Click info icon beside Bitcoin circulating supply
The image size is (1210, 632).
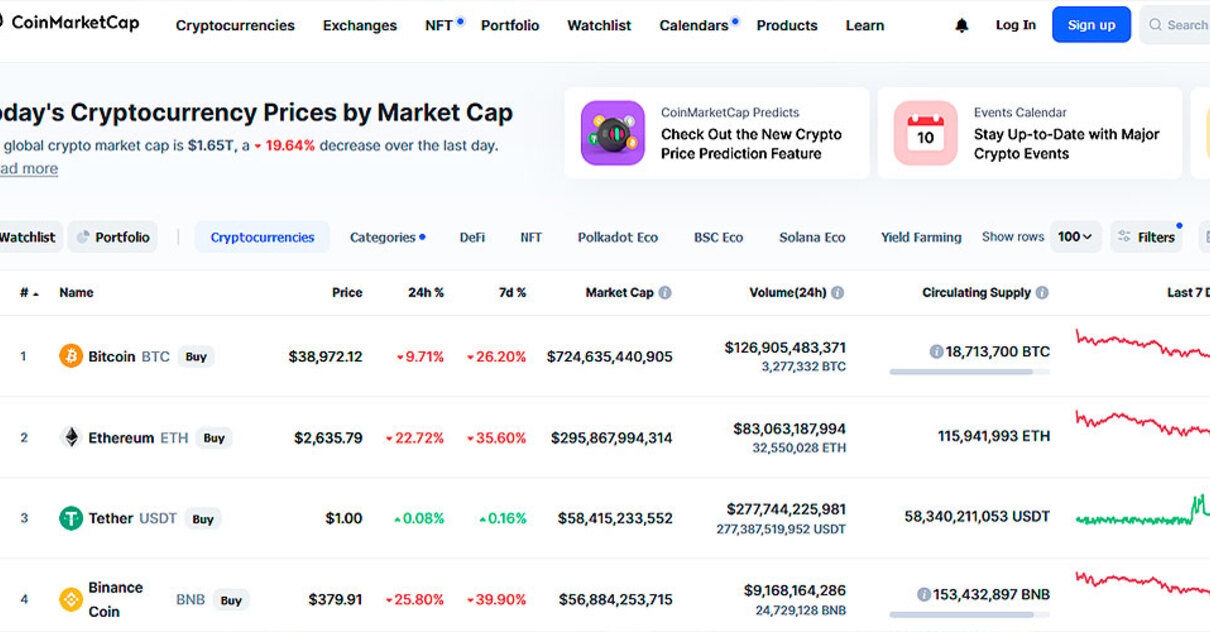[x=936, y=352]
